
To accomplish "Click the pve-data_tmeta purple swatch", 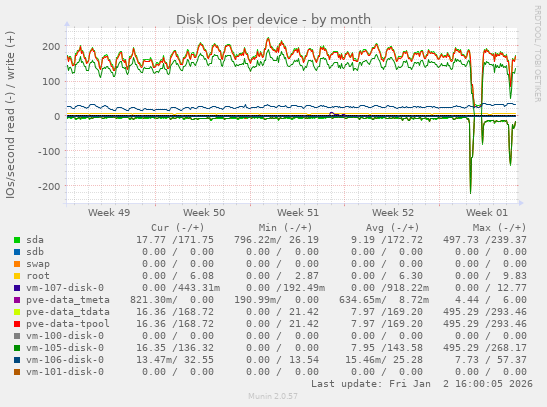I will pos(17,300).
